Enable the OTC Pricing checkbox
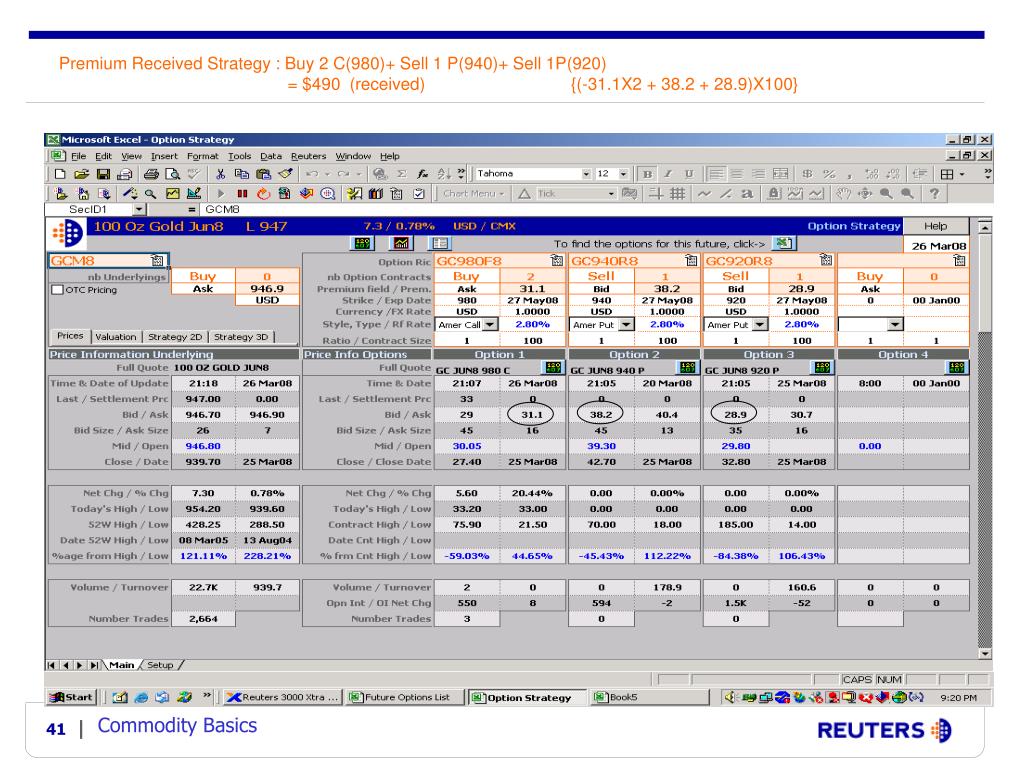The image size is (1024, 768). coord(57,289)
